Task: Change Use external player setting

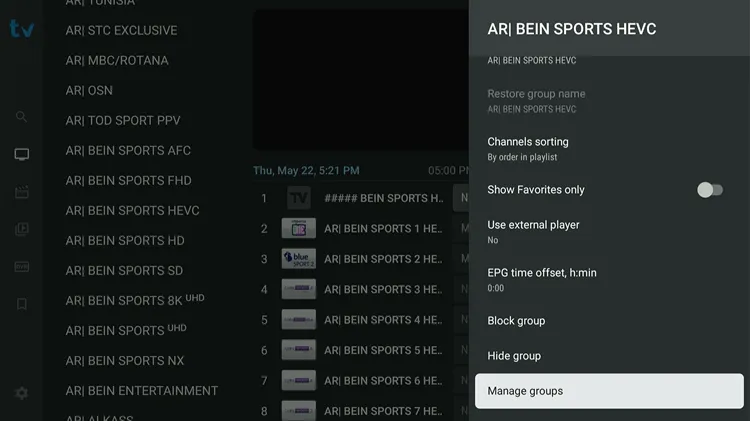Action: pos(609,232)
